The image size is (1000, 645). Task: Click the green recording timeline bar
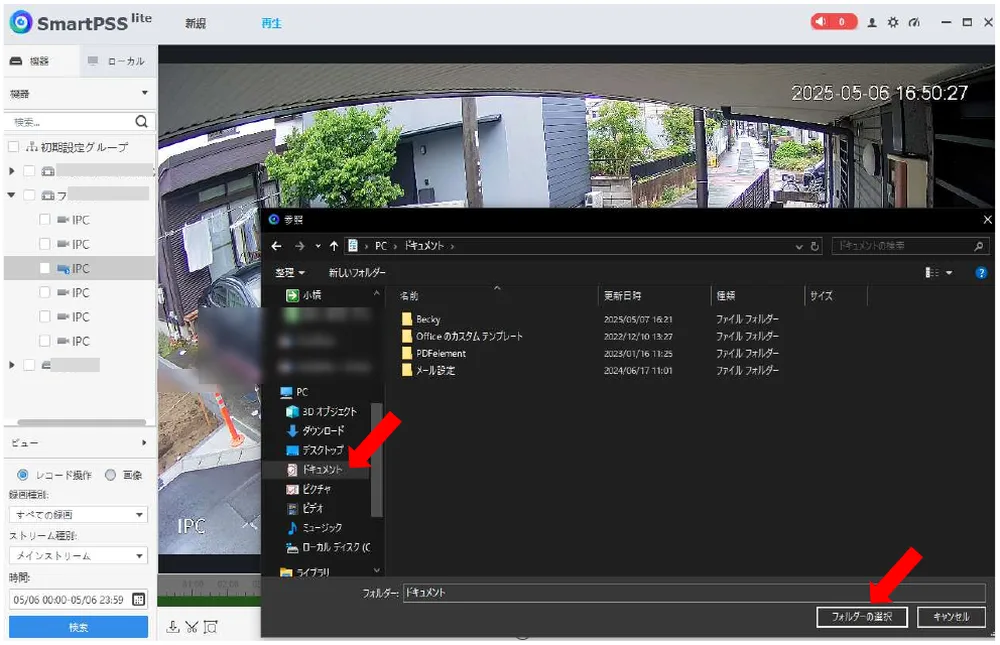click(209, 600)
